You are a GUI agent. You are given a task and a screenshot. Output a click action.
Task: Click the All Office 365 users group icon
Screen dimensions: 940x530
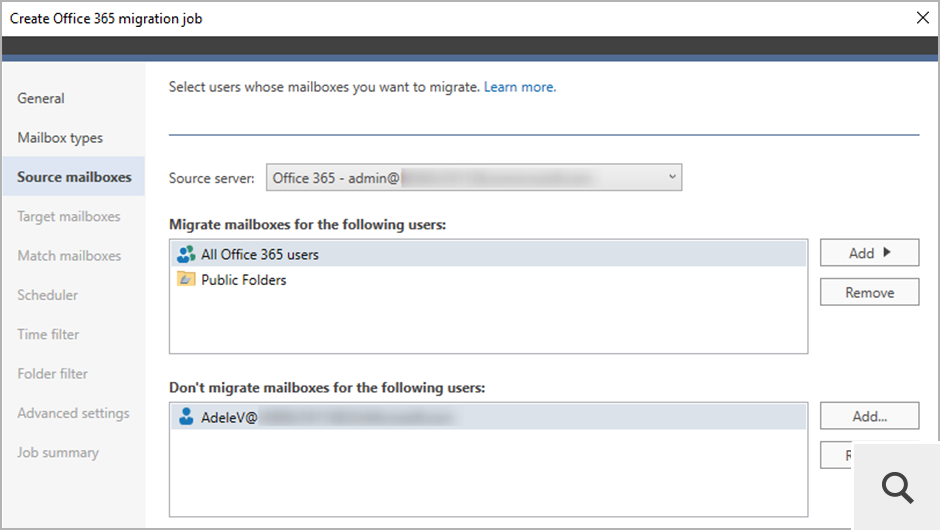[x=186, y=254]
